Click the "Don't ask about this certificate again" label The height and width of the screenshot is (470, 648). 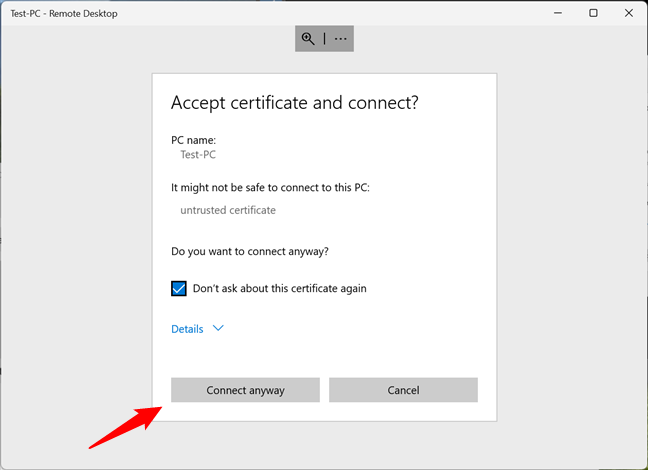pos(279,289)
